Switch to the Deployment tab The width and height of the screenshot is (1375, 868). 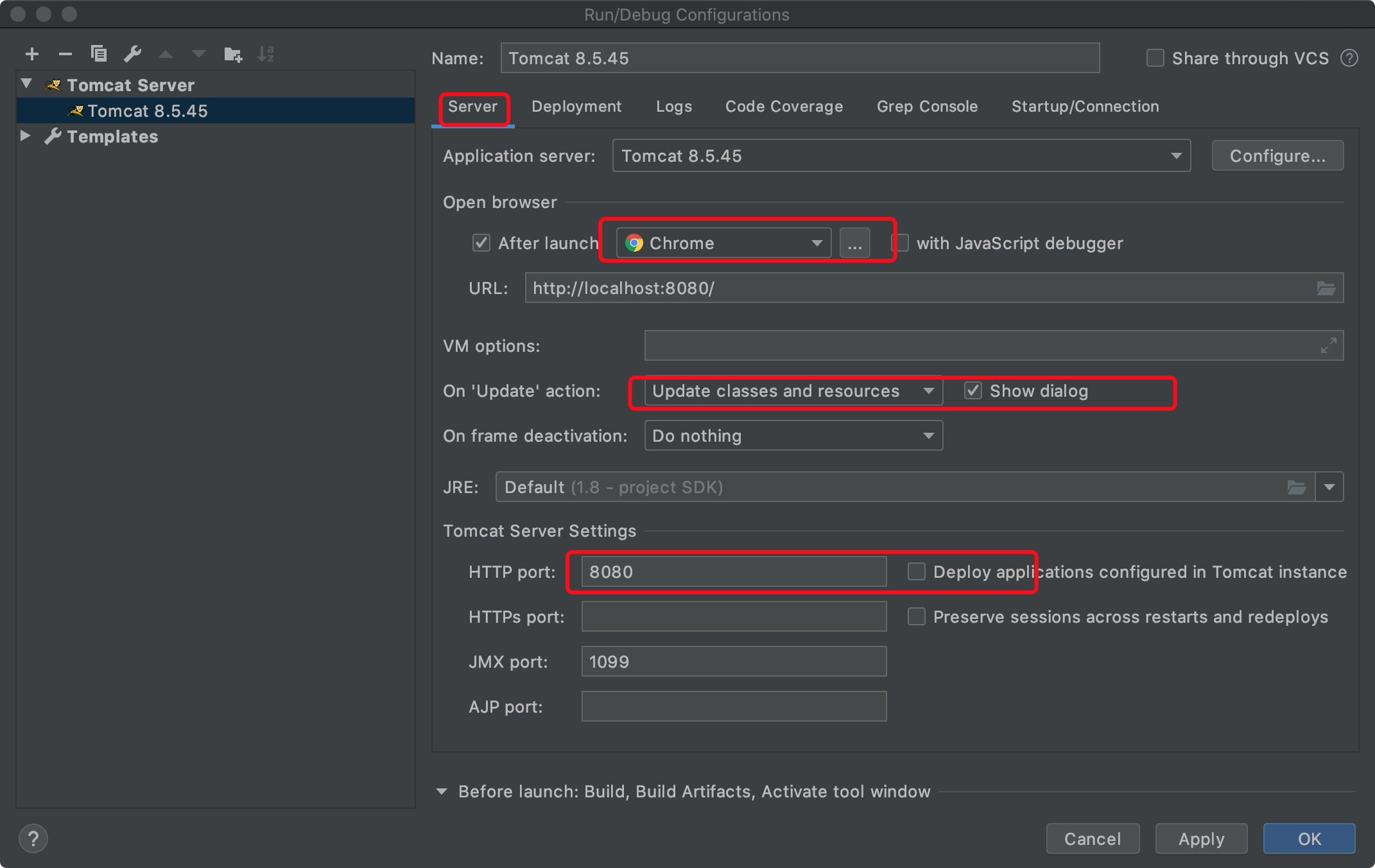pos(576,107)
